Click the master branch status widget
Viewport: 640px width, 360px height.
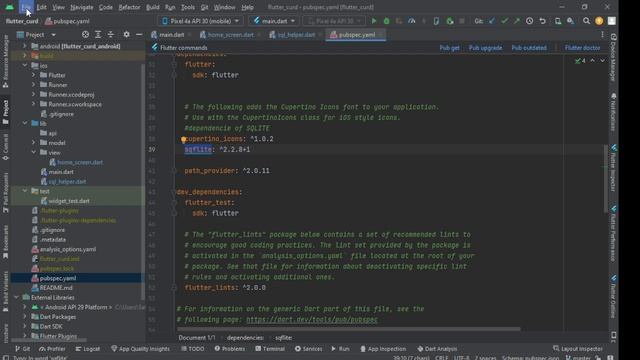(578, 358)
